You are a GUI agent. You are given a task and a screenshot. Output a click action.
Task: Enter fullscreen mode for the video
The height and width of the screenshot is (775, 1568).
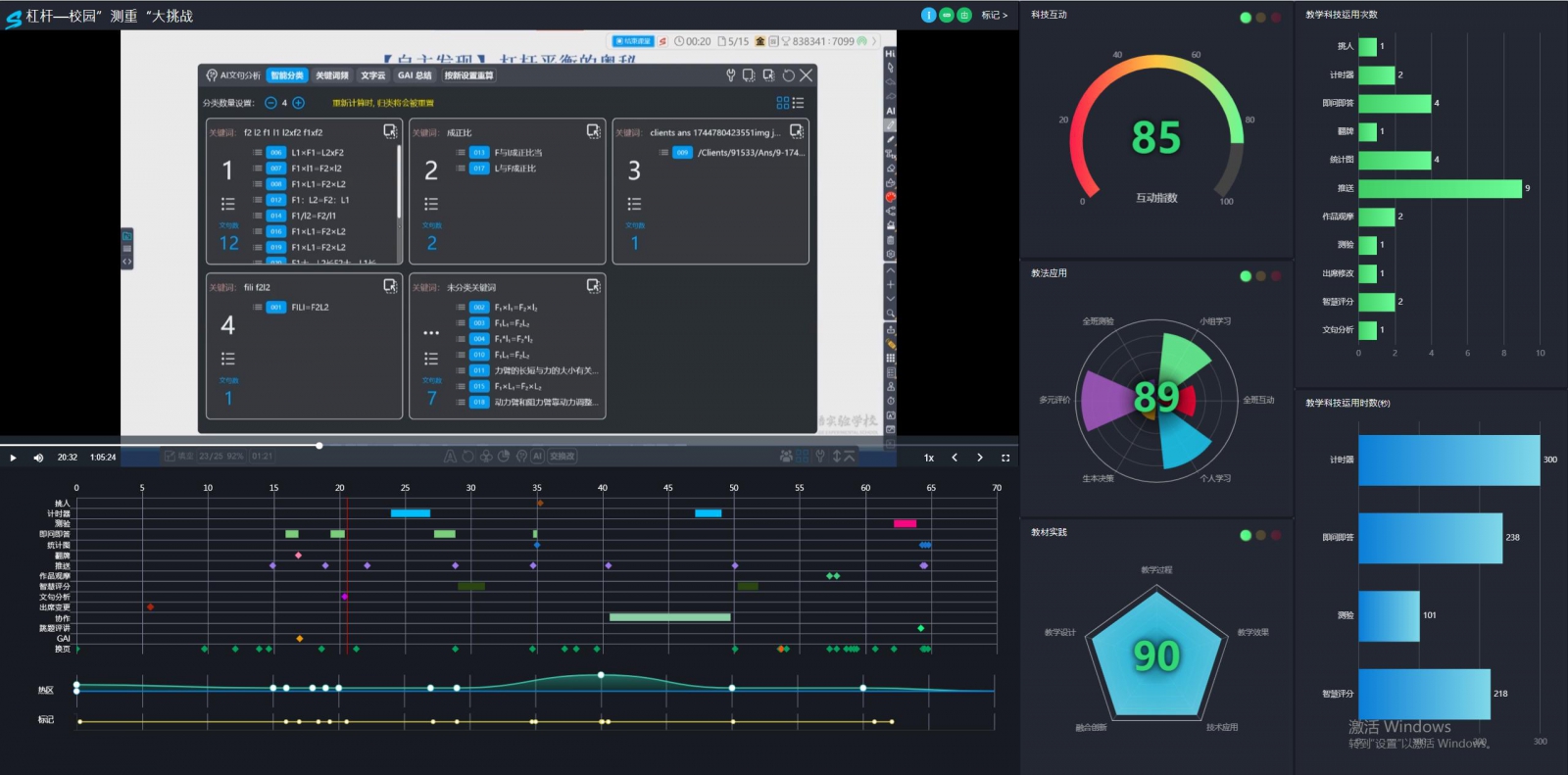(x=1005, y=458)
